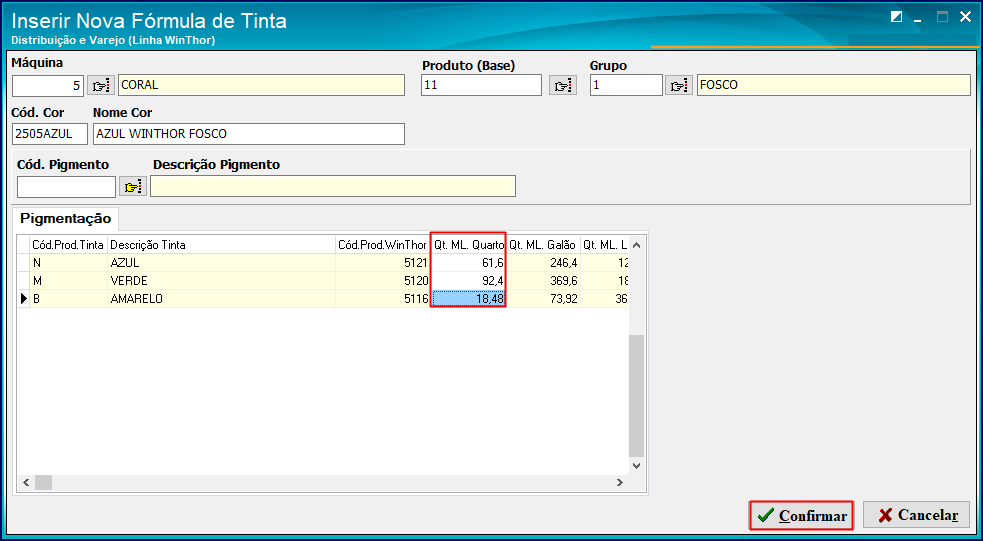Screen dimensions: 983x541
Task: Click the WinThor code 5116 cell
Action: [x=382, y=299]
